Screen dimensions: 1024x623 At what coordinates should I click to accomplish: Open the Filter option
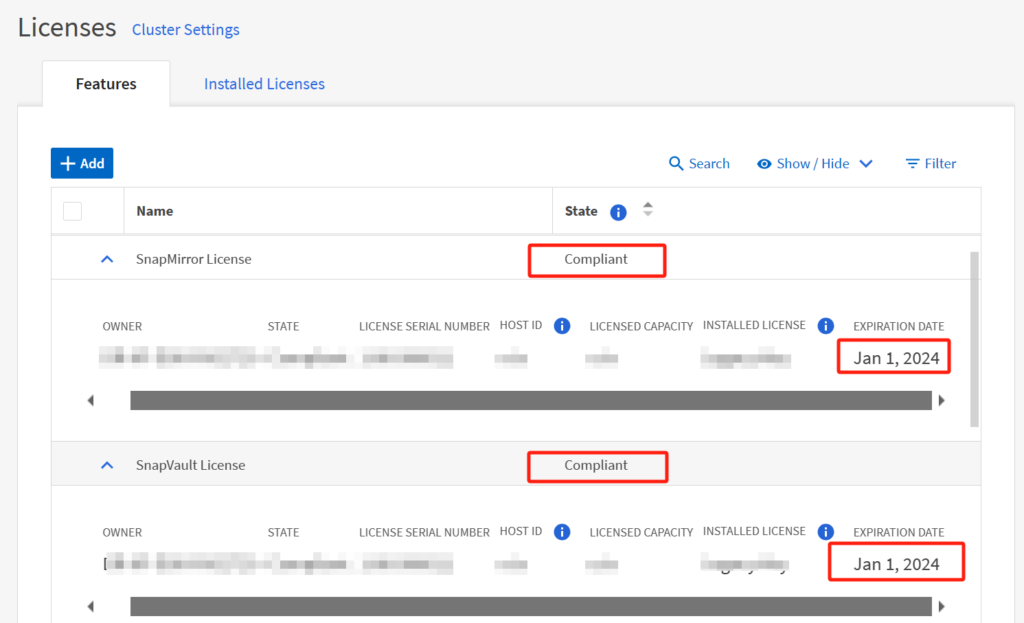coord(931,163)
